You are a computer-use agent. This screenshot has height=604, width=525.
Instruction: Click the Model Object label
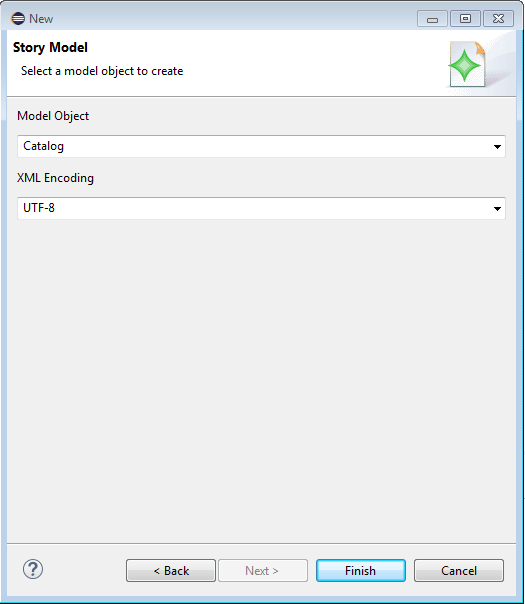[x=53, y=116]
